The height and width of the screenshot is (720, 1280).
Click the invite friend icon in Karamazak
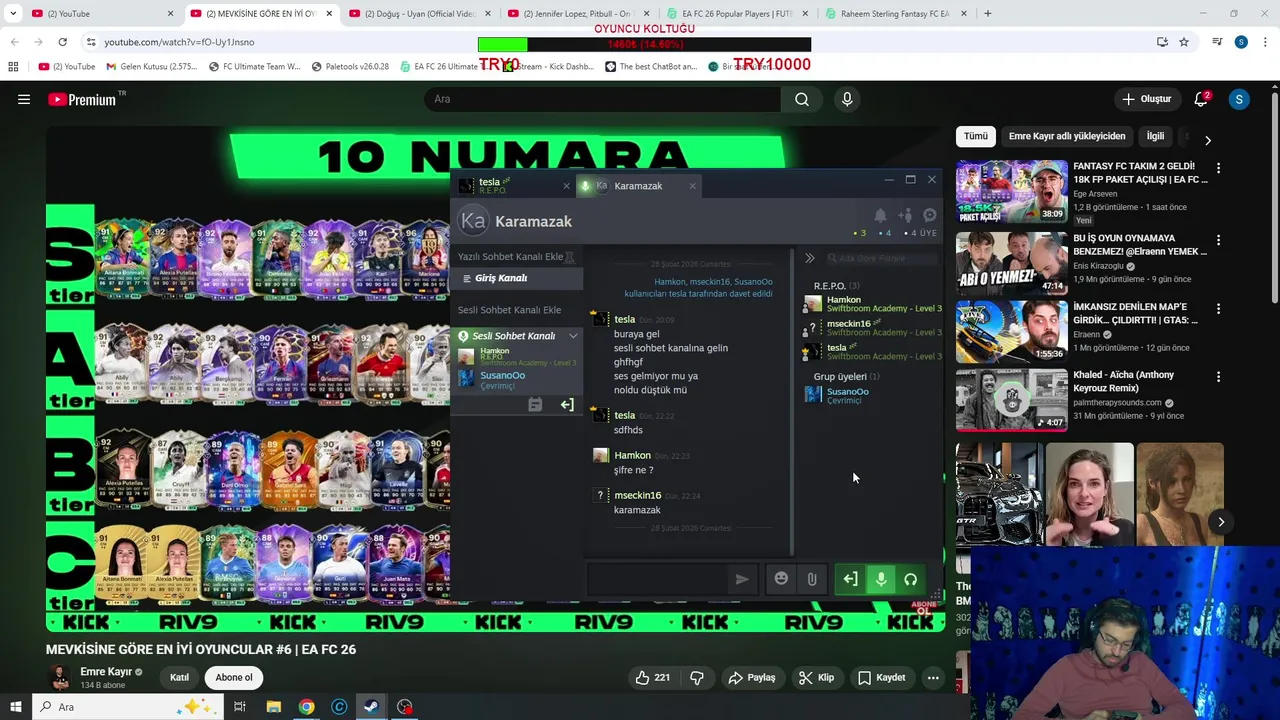905,215
